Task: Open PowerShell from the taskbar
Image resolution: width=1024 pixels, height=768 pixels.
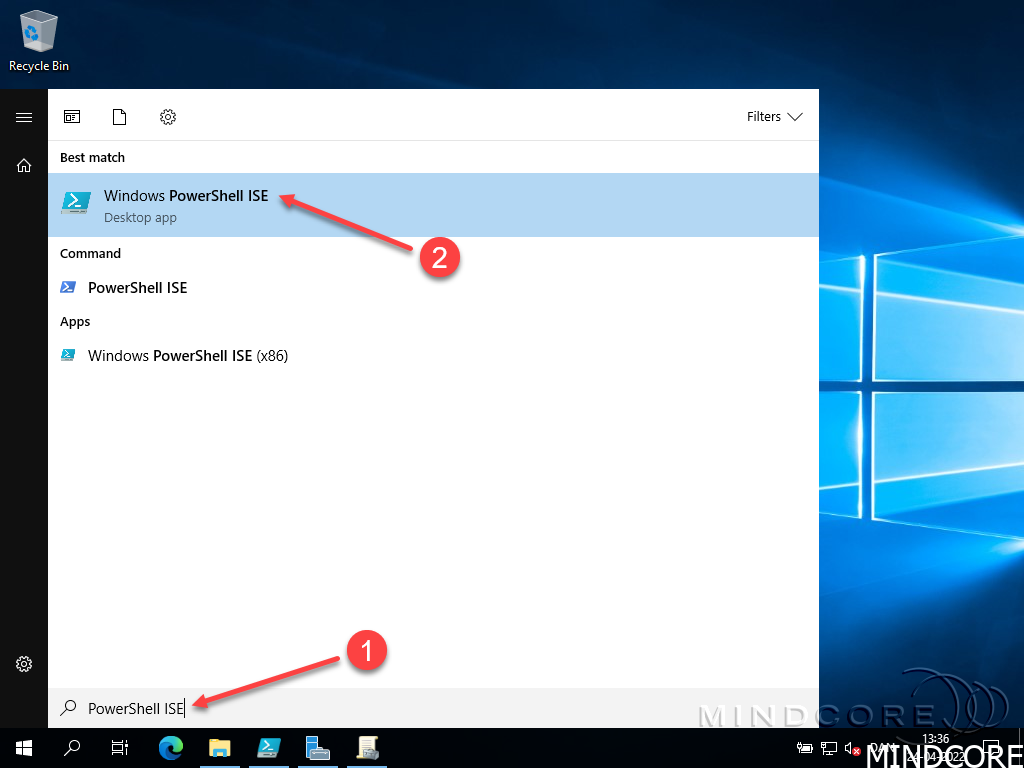Action: [x=269, y=747]
